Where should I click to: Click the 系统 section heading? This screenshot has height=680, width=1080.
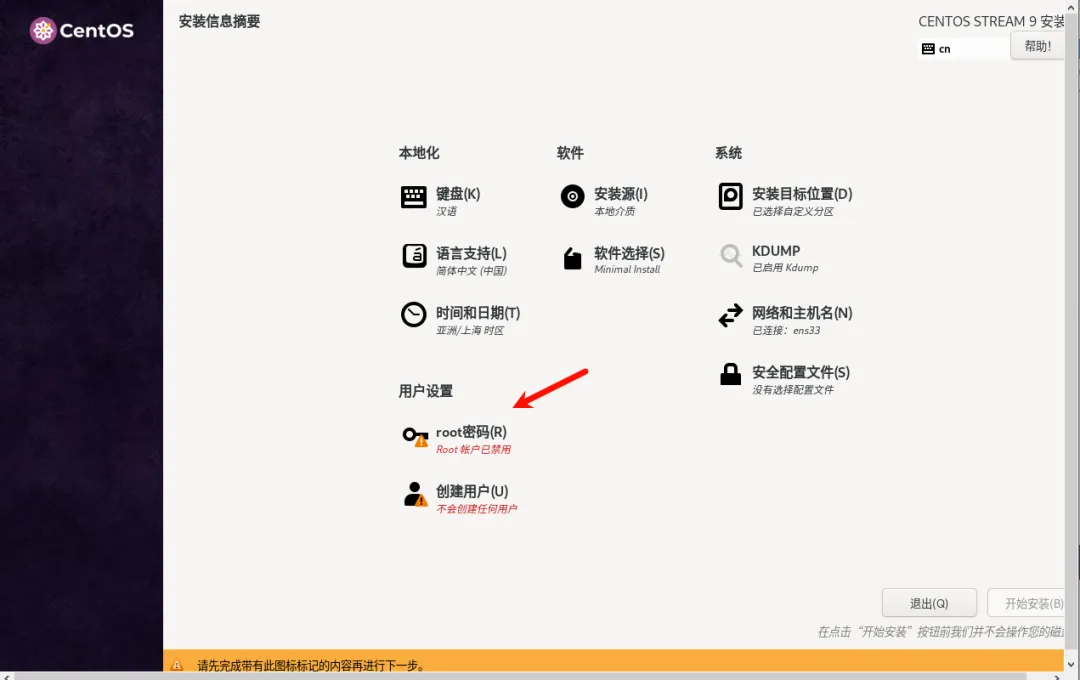728,153
